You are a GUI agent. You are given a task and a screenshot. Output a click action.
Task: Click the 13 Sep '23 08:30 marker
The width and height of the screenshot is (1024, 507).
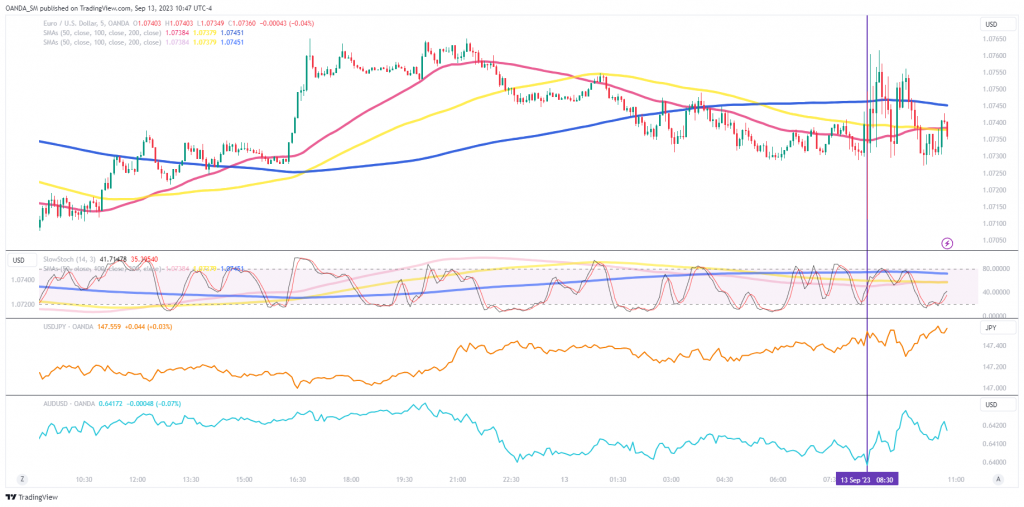click(x=867, y=479)
